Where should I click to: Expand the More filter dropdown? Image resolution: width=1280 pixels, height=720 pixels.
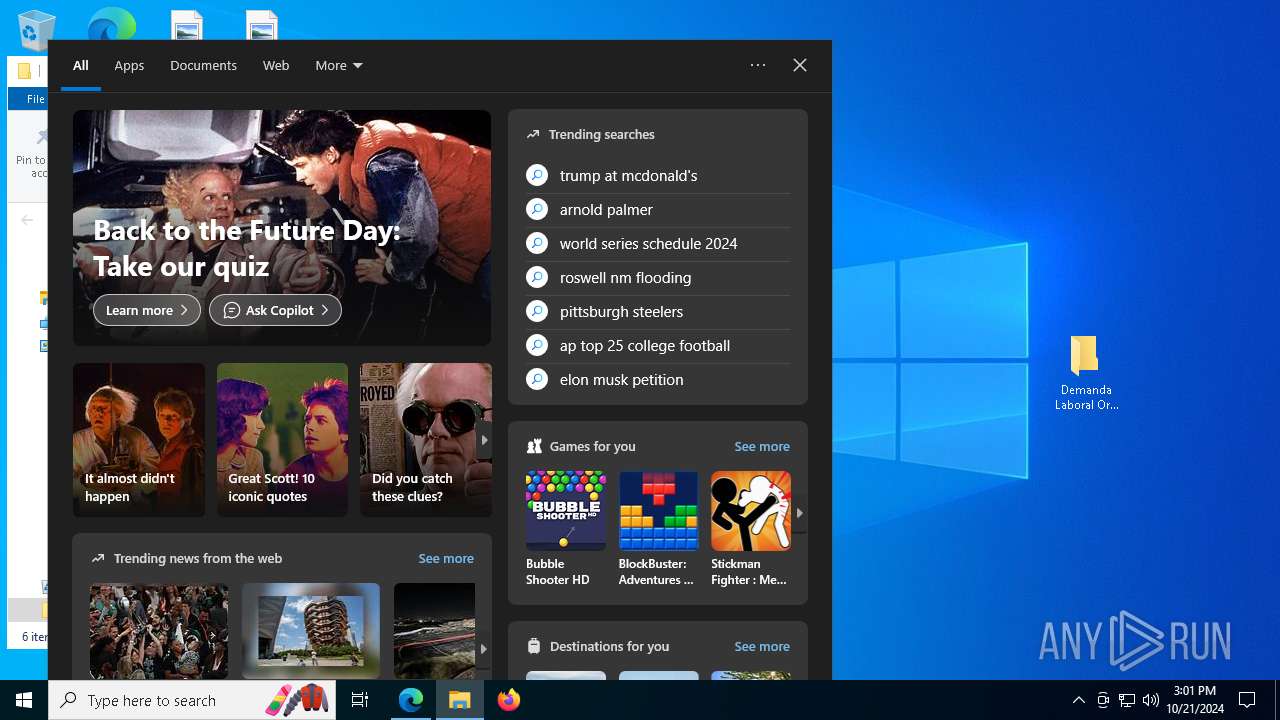(339, 65)
